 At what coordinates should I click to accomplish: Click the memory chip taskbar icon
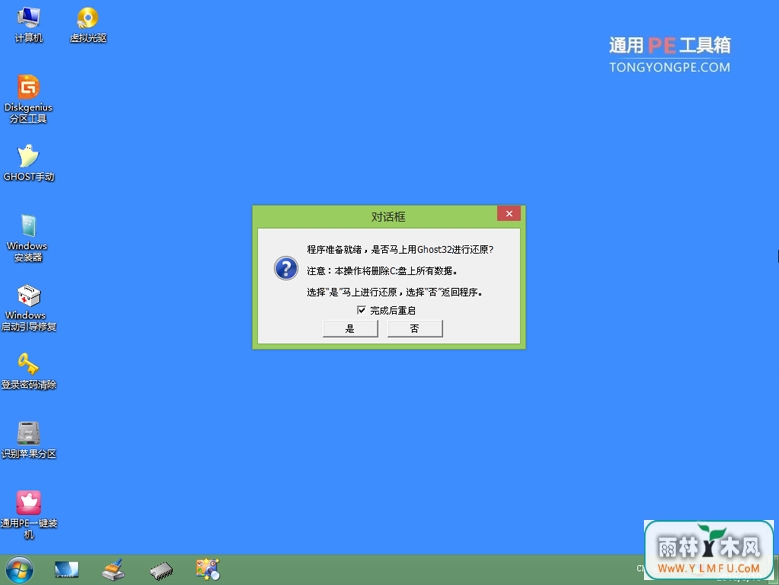tap(161, 571)
